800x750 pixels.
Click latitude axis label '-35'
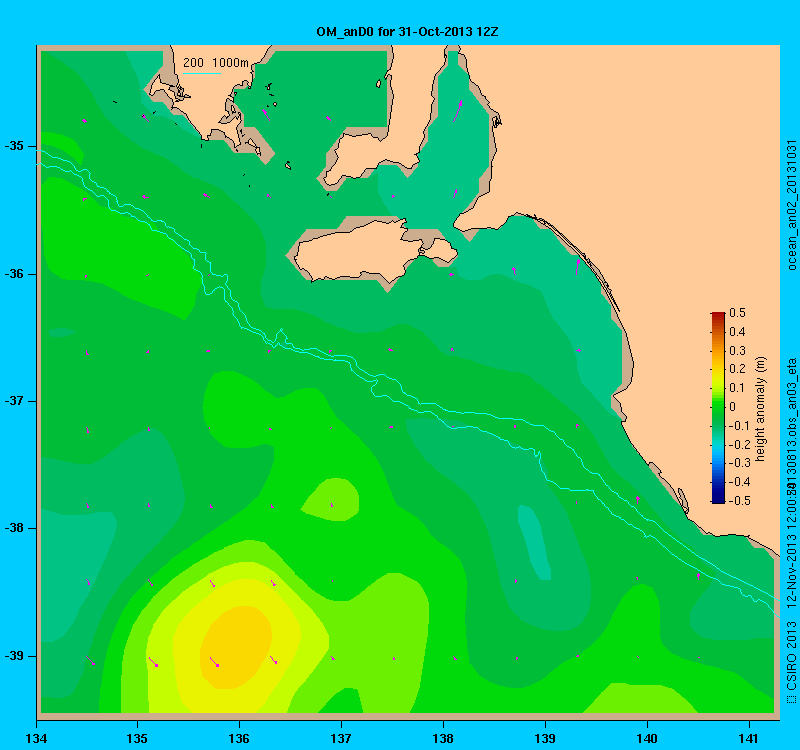pos(14,146)
